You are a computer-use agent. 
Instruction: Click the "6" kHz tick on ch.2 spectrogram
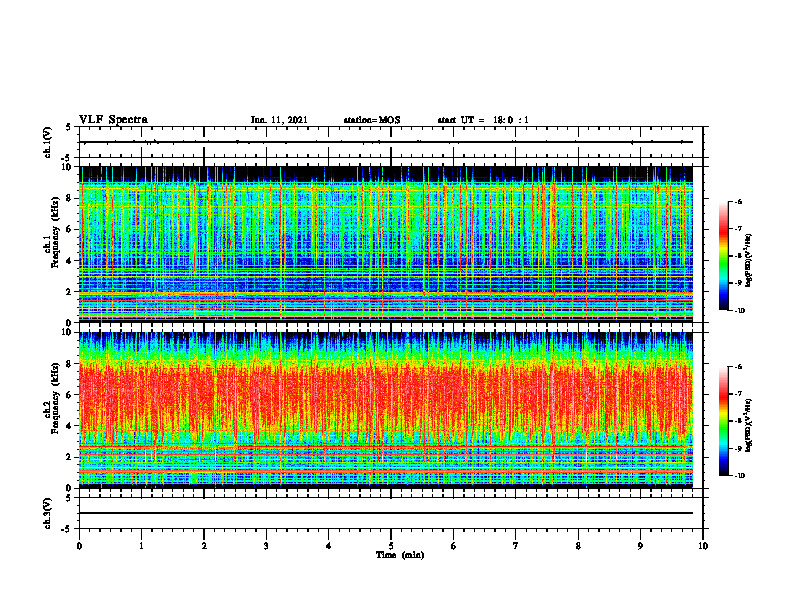tap(70, 395)
